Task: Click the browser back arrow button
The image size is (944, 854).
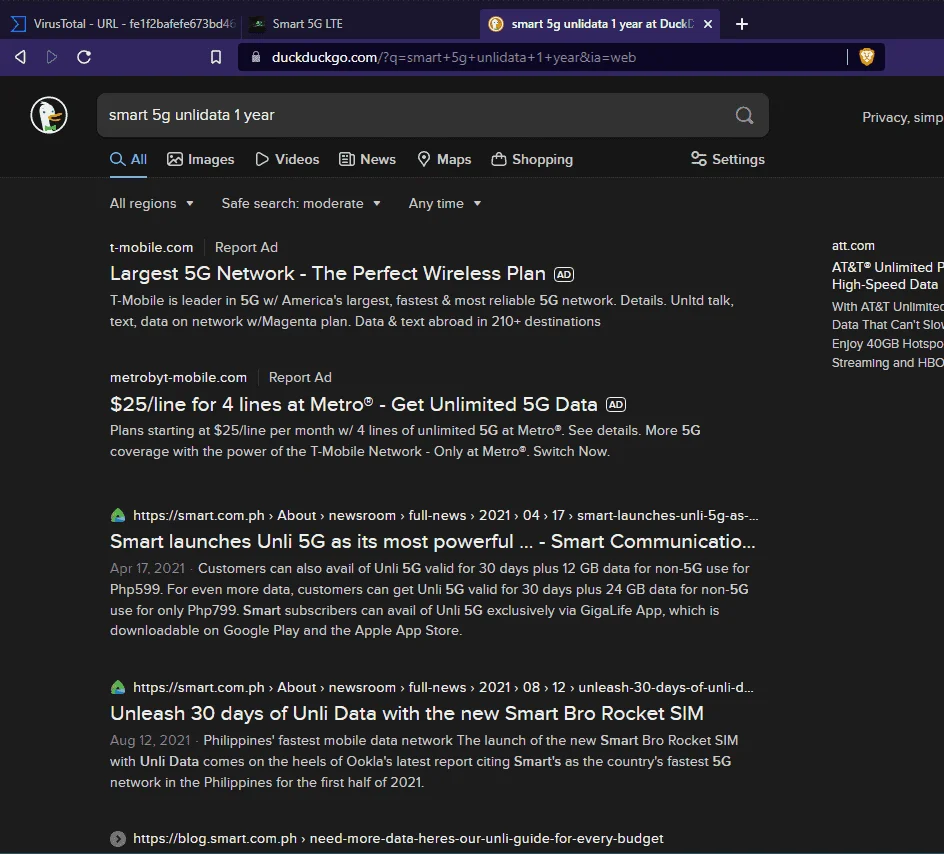Action: (20, 57)
